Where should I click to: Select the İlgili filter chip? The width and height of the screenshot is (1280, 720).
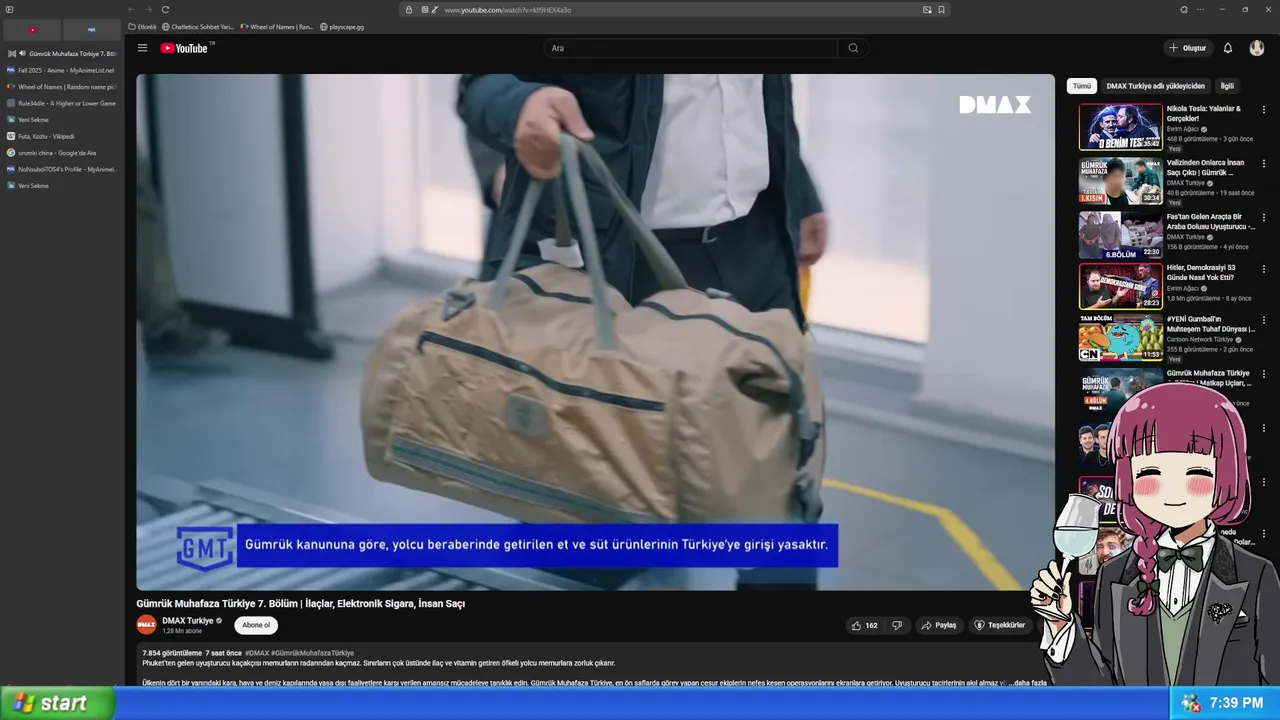(1227, 86)
